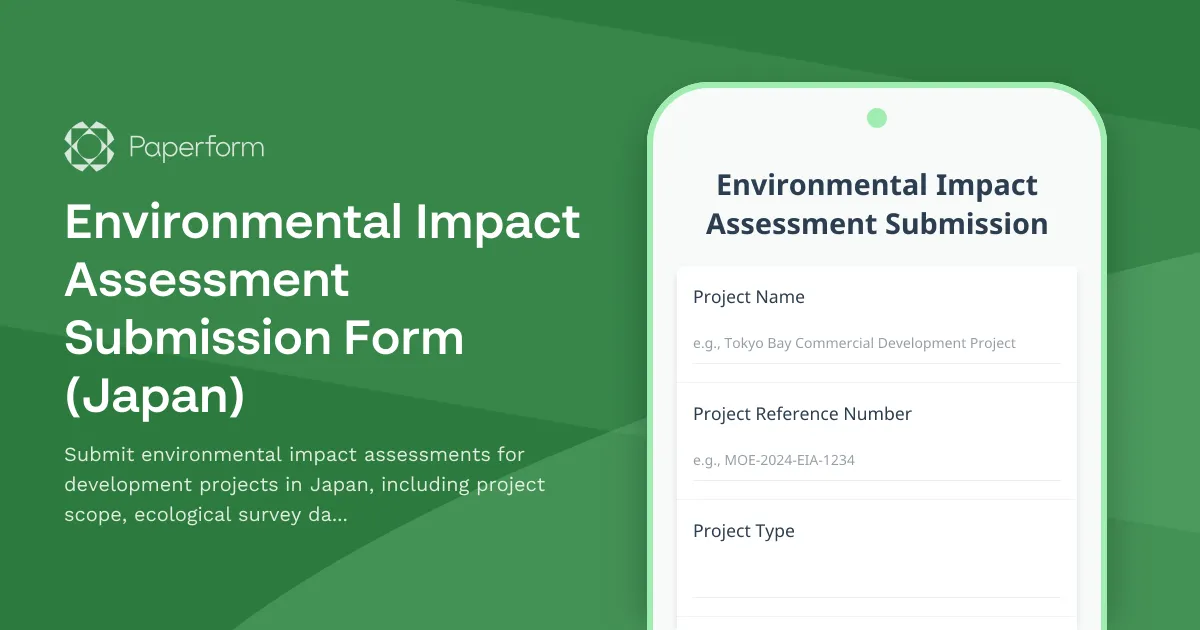Select the Project Name section header
Viewport: 1200px width, 630px height.
click(x=749, y=297)
